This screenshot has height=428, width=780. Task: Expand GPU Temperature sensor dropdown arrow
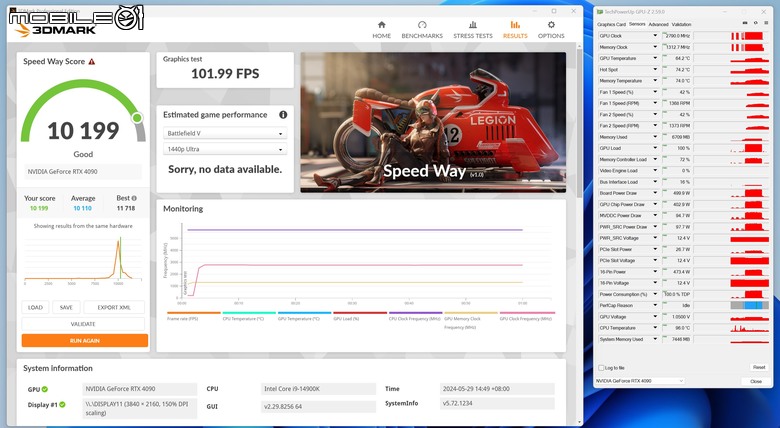(x=655, y=58)
